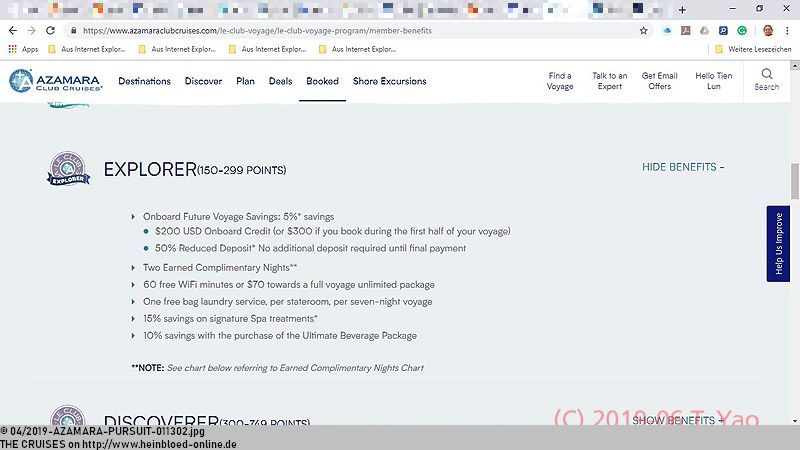Click Get Email Offers link
800x450 pixels.
(660, 81)
